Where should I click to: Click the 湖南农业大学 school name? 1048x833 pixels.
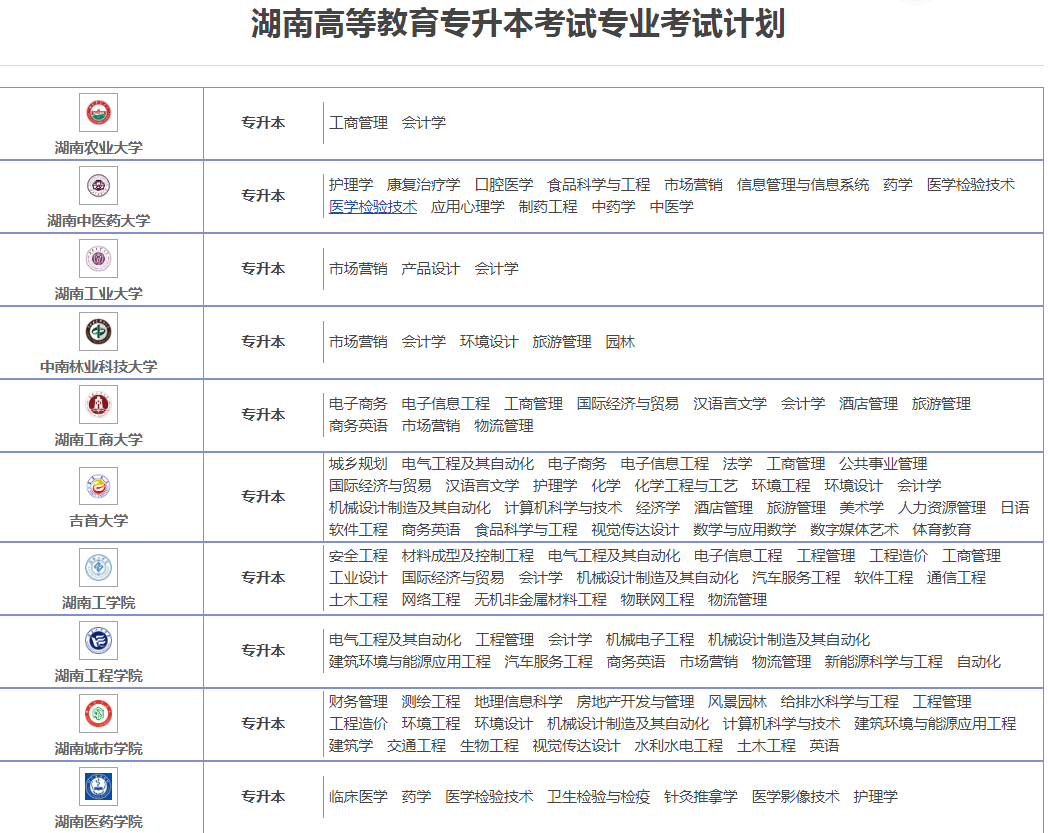[x=98, y=148]
